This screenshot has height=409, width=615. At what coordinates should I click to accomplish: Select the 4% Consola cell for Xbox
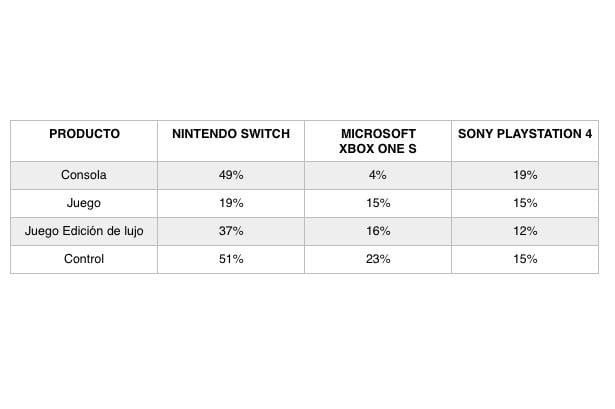click(378, 175)
